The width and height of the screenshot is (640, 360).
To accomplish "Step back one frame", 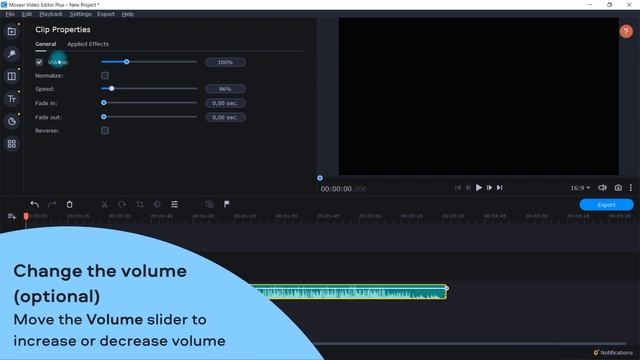I will click(x=468, y=188).
